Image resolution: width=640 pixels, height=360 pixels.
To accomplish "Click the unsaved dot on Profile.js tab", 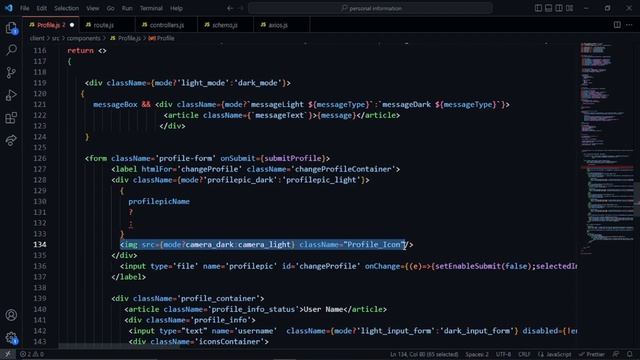I will (x=72, y=25).
